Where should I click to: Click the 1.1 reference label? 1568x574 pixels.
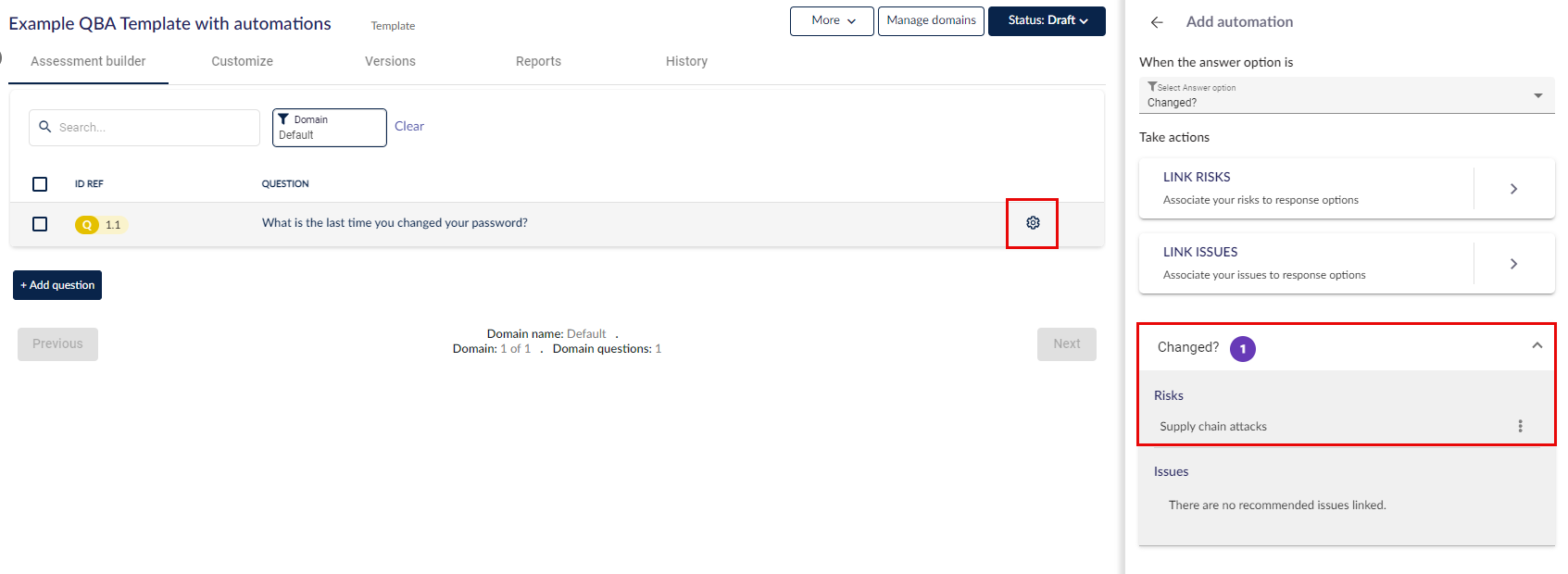pyautogui.click(x=113, y=225)
